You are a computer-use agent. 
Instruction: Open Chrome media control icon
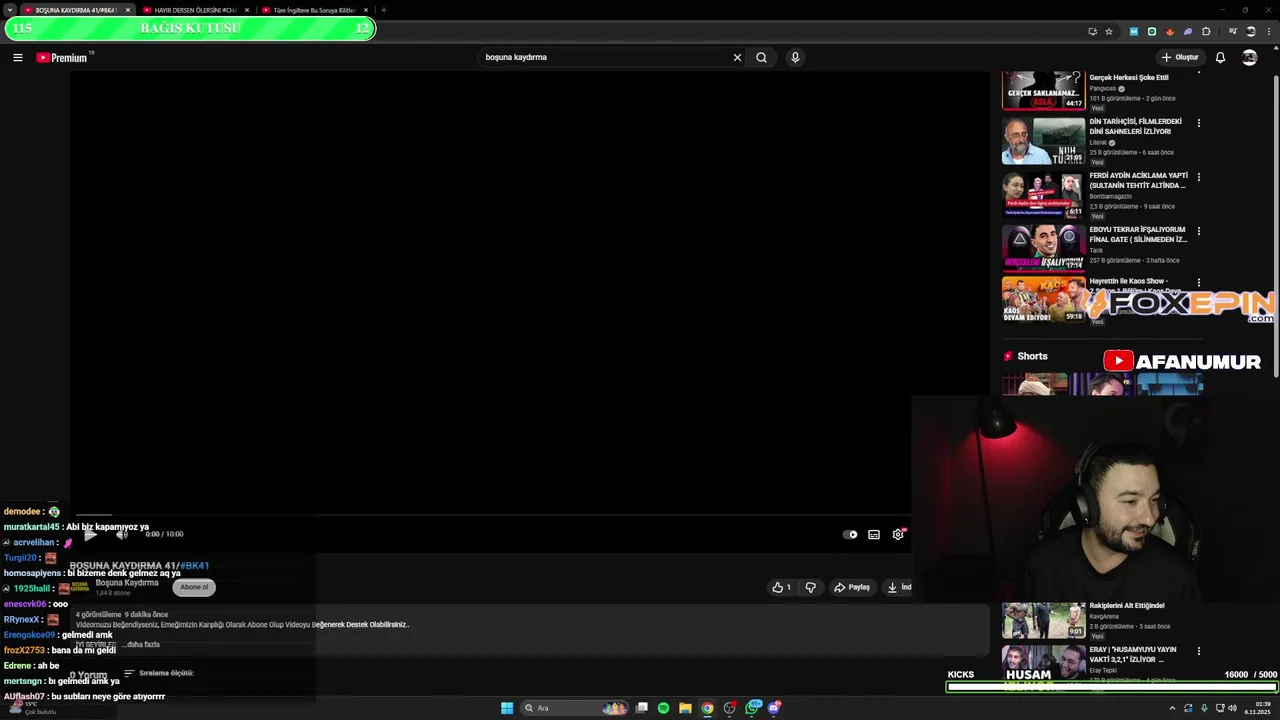tap(1232, 31)
